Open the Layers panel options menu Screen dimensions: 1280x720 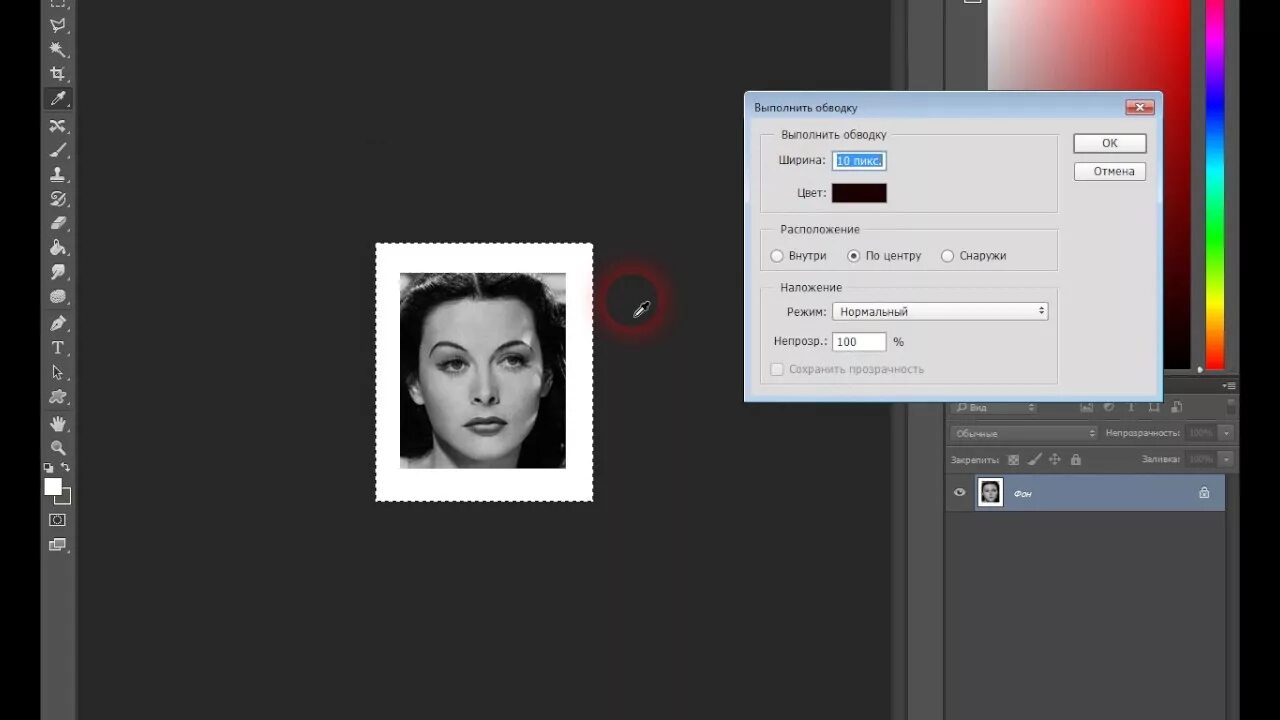pyautogui.click(x=1229, y=385)
